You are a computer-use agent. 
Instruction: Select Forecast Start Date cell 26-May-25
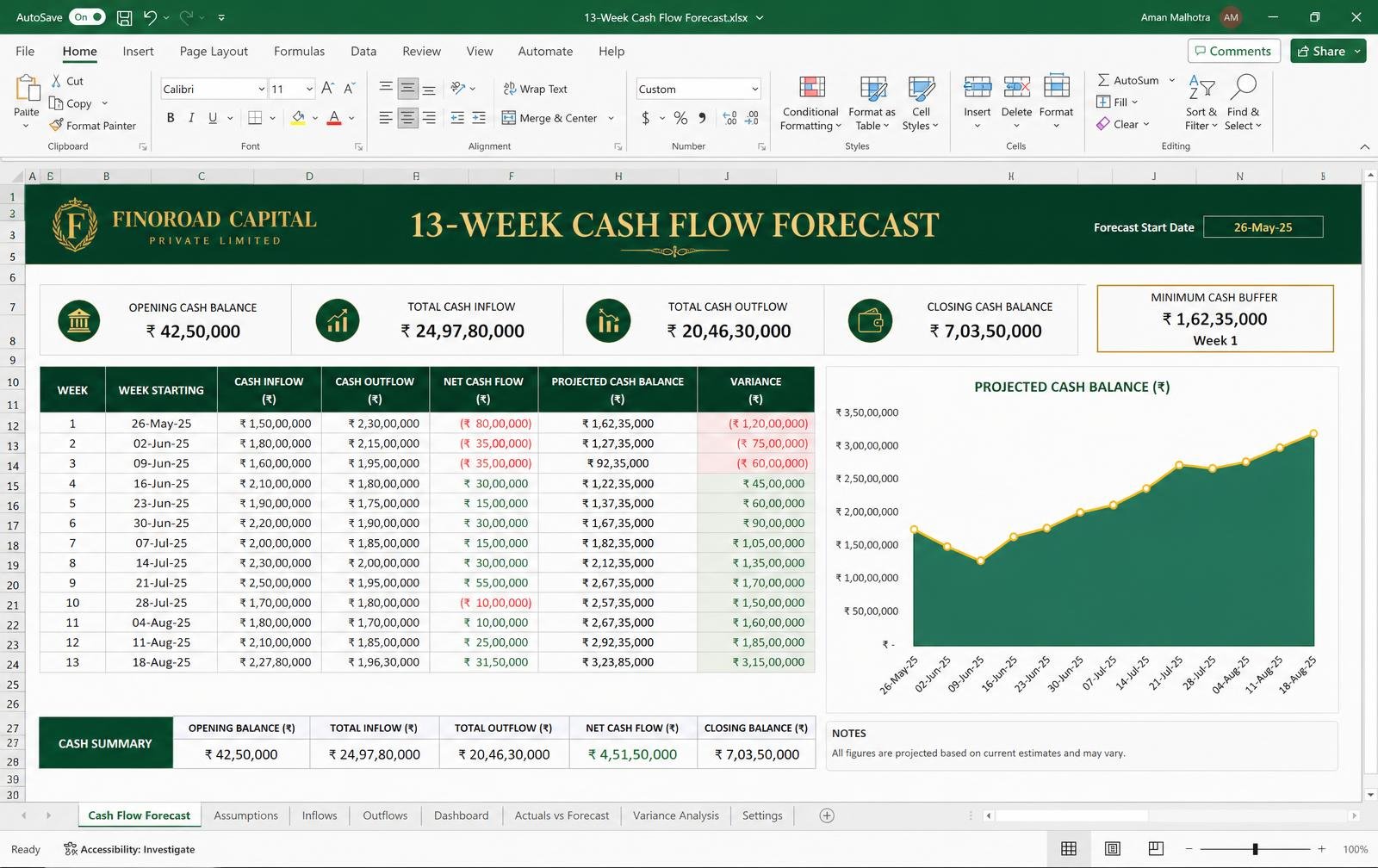coord(1263,227)
